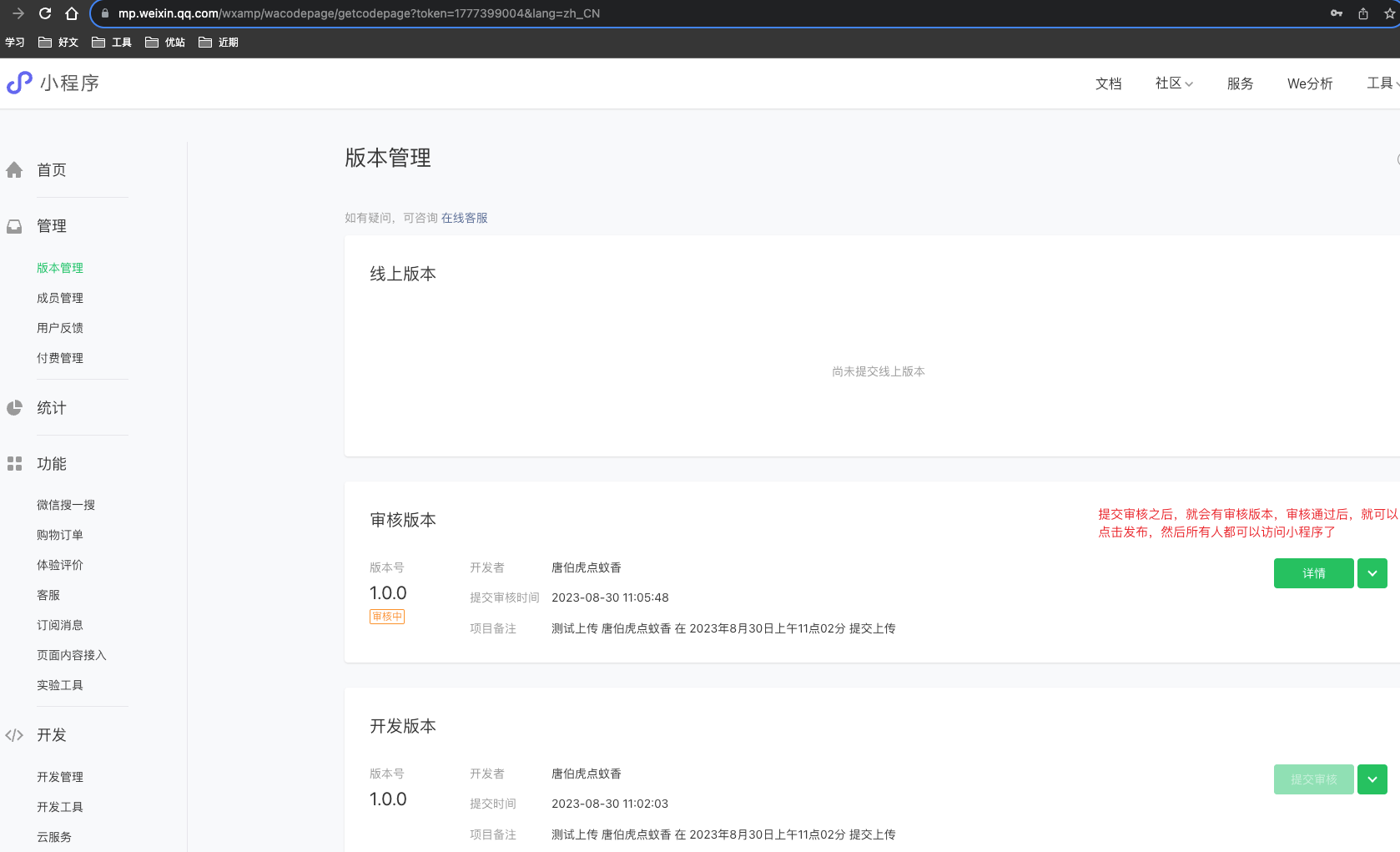Open 订阅消息 in the sidebar

click(x=60, y=625)
